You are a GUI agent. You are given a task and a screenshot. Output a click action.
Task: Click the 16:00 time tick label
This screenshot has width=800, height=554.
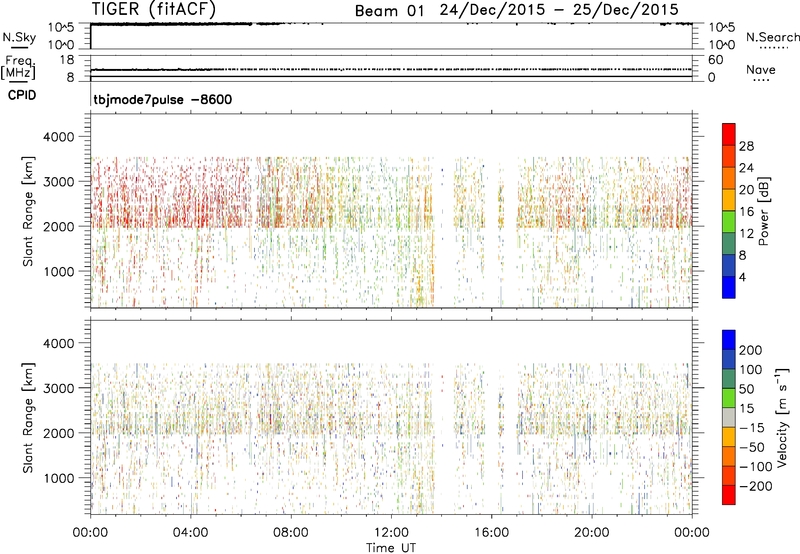coord(491,533)
